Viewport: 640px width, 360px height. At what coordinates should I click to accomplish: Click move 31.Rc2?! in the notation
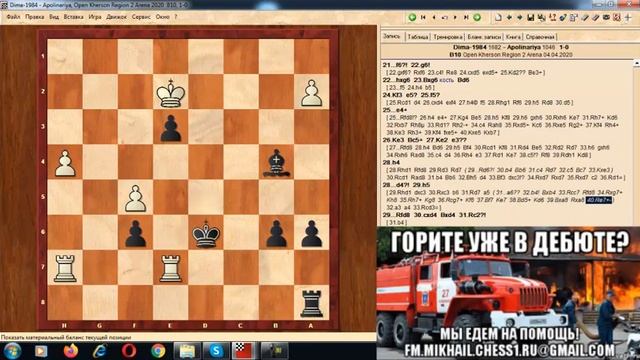click(x=472, y=215)
